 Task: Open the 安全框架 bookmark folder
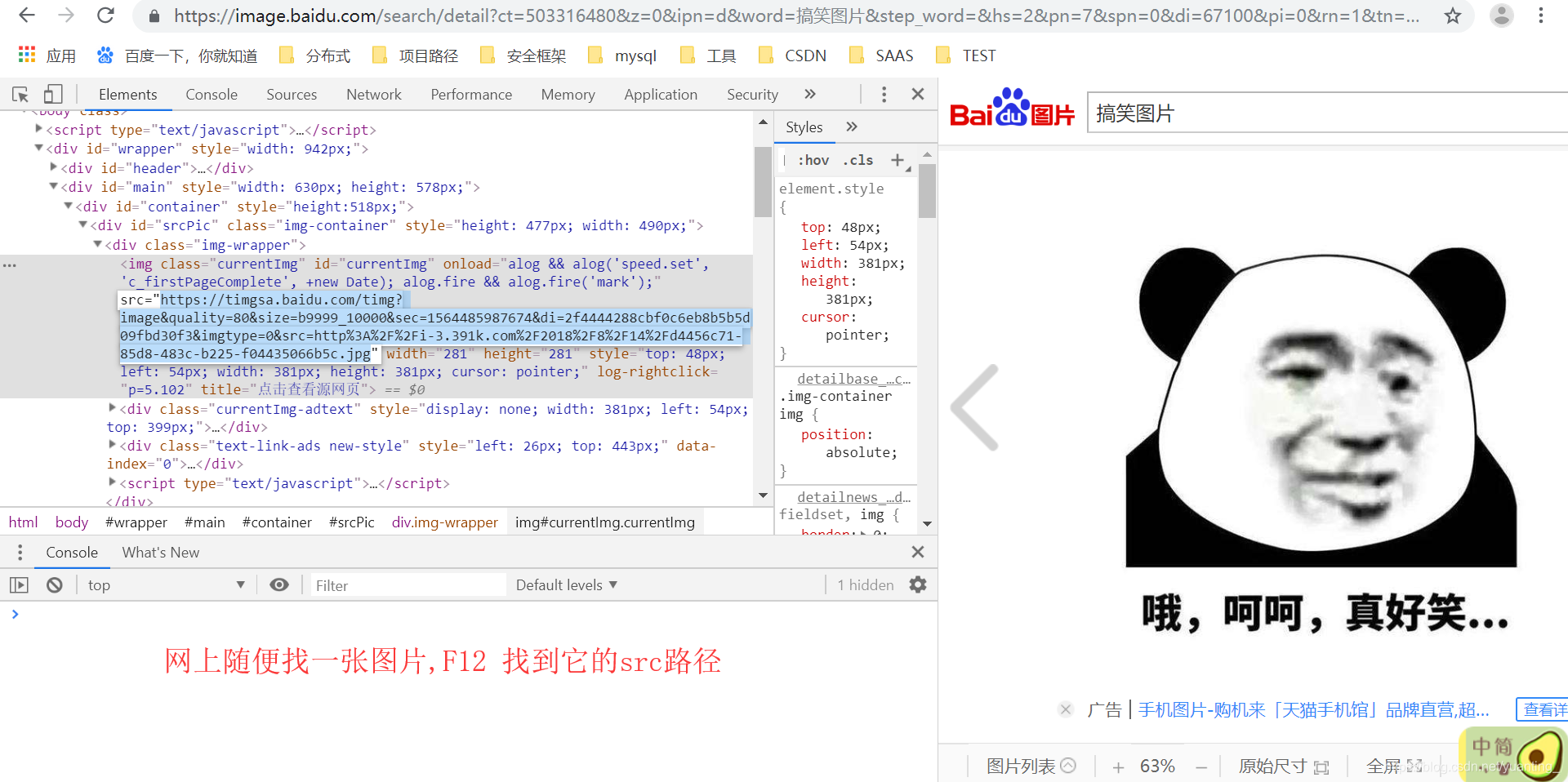[x=523, y=56]
